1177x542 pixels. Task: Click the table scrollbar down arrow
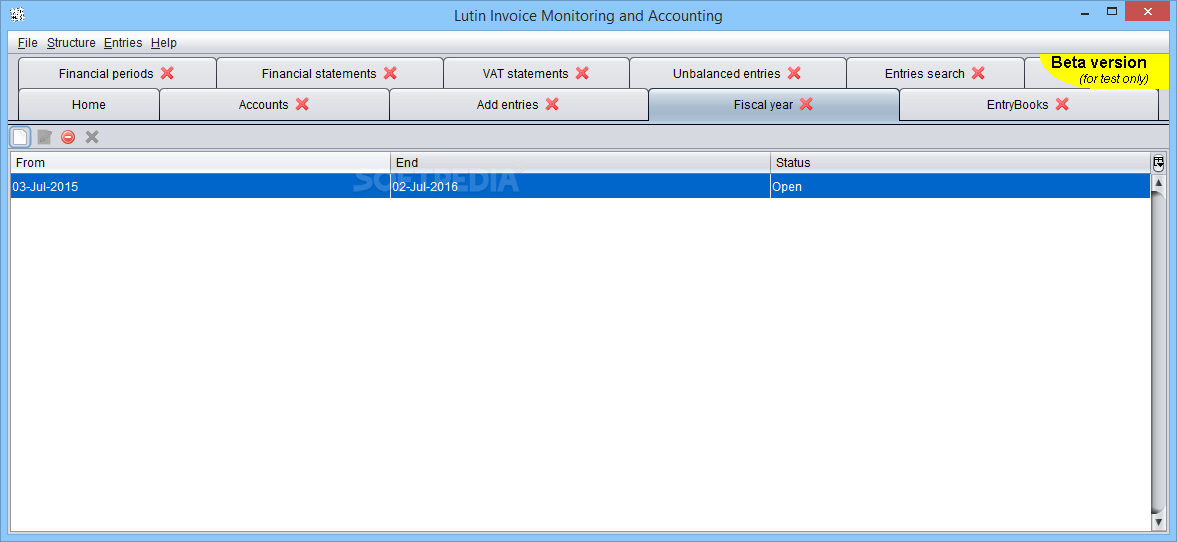point(1158,521)
